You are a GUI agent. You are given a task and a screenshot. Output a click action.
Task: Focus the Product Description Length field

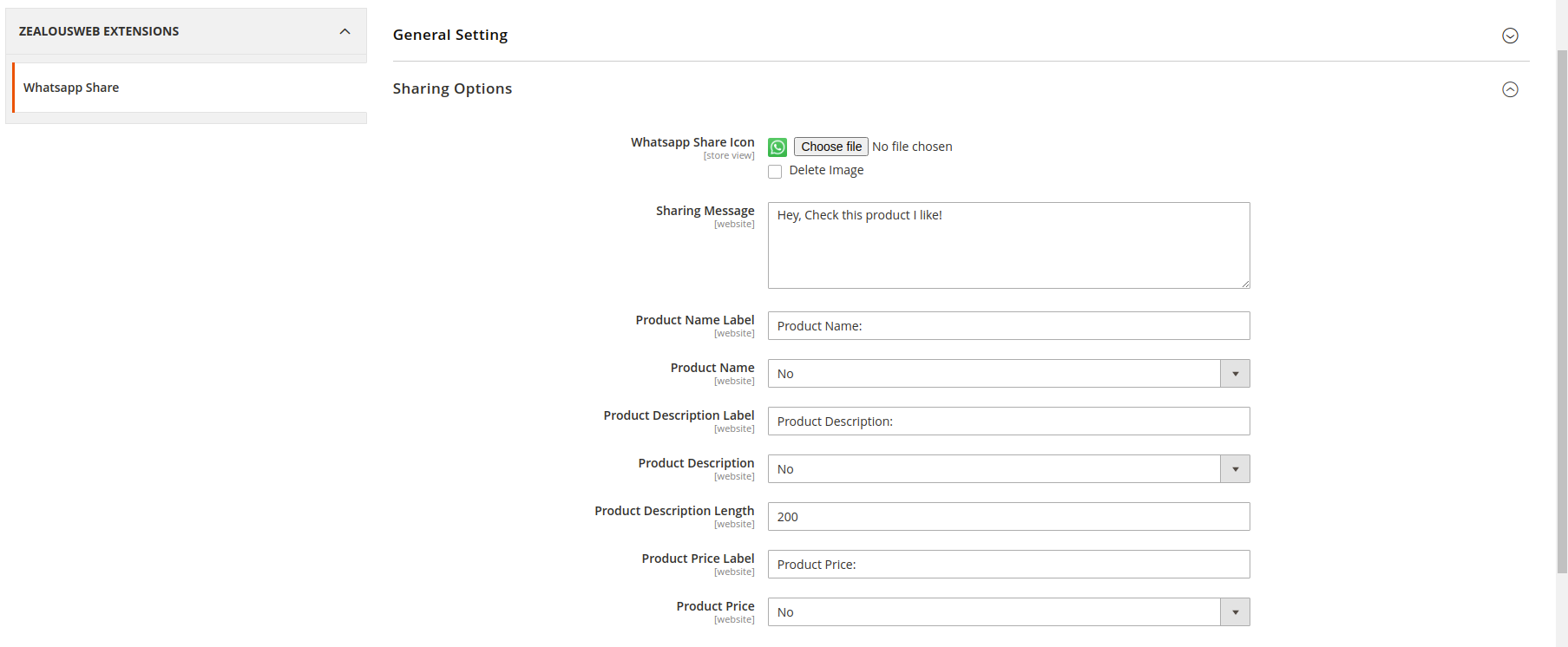point(1008,517)
